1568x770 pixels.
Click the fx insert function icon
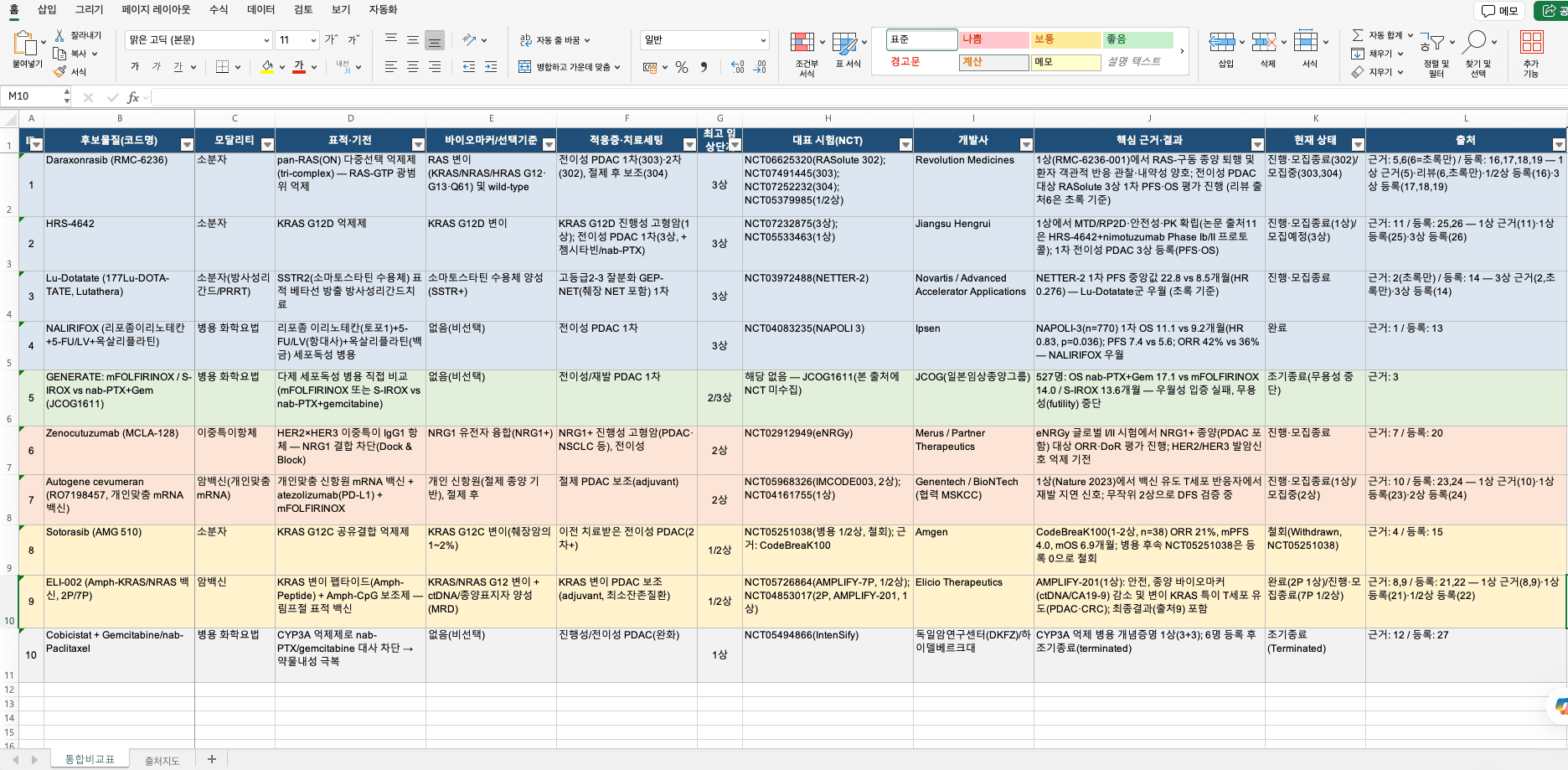tap(133, 97)
